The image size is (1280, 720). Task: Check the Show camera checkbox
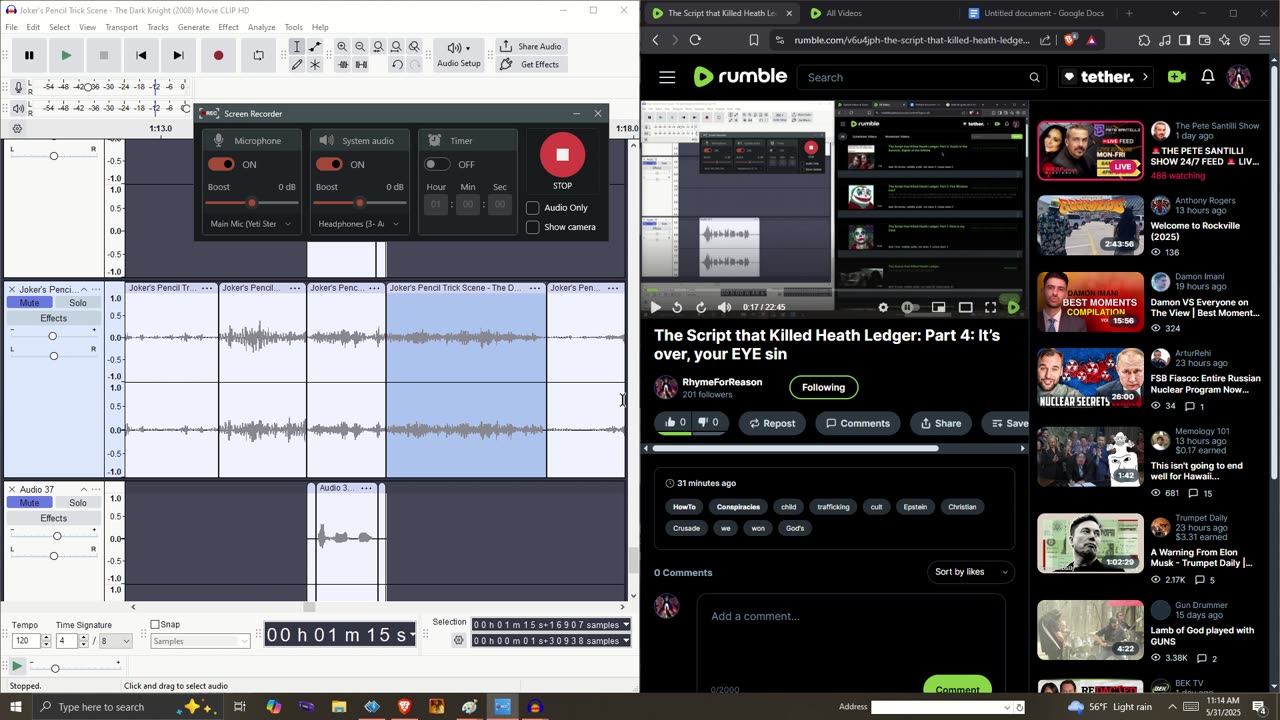533,227
